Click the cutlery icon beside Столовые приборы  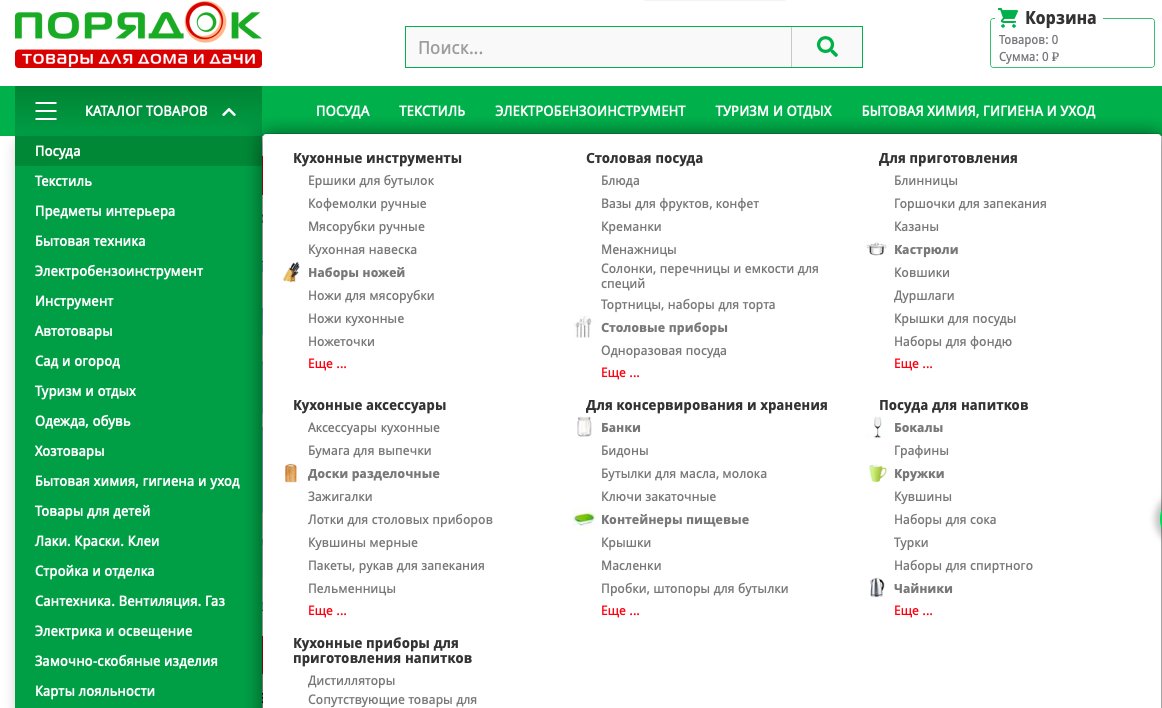[584, 326]
